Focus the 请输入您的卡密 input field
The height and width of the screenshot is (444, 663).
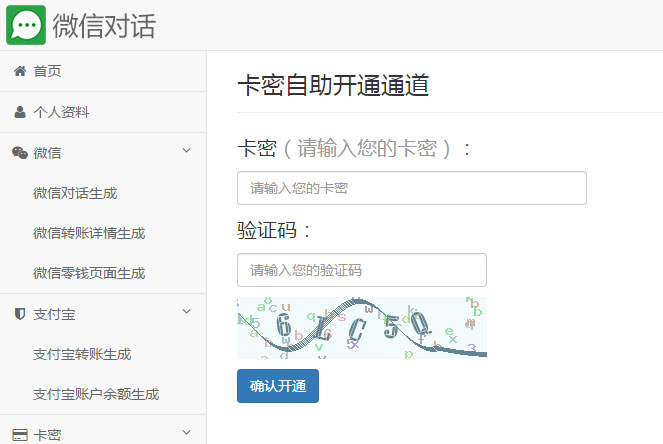411,188
